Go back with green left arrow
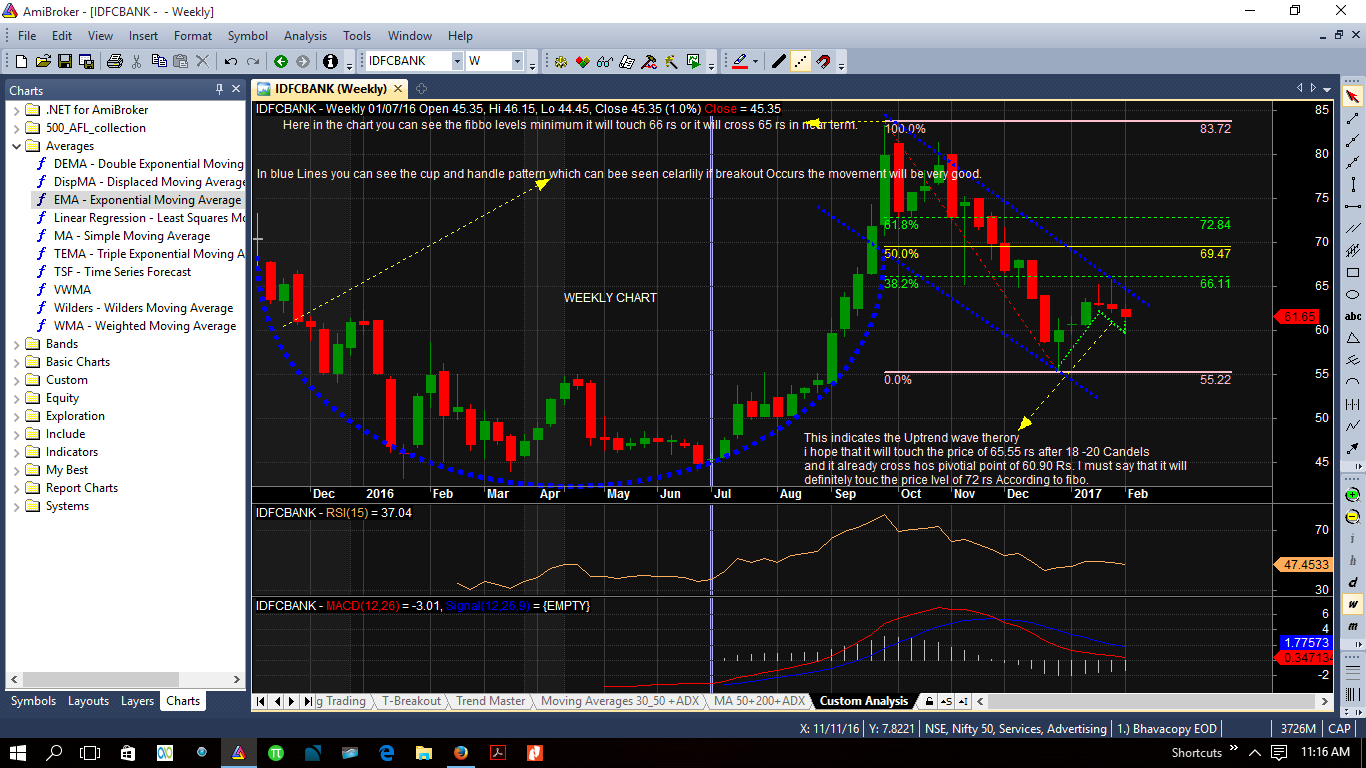The image size is (1366, 768). 281,61
